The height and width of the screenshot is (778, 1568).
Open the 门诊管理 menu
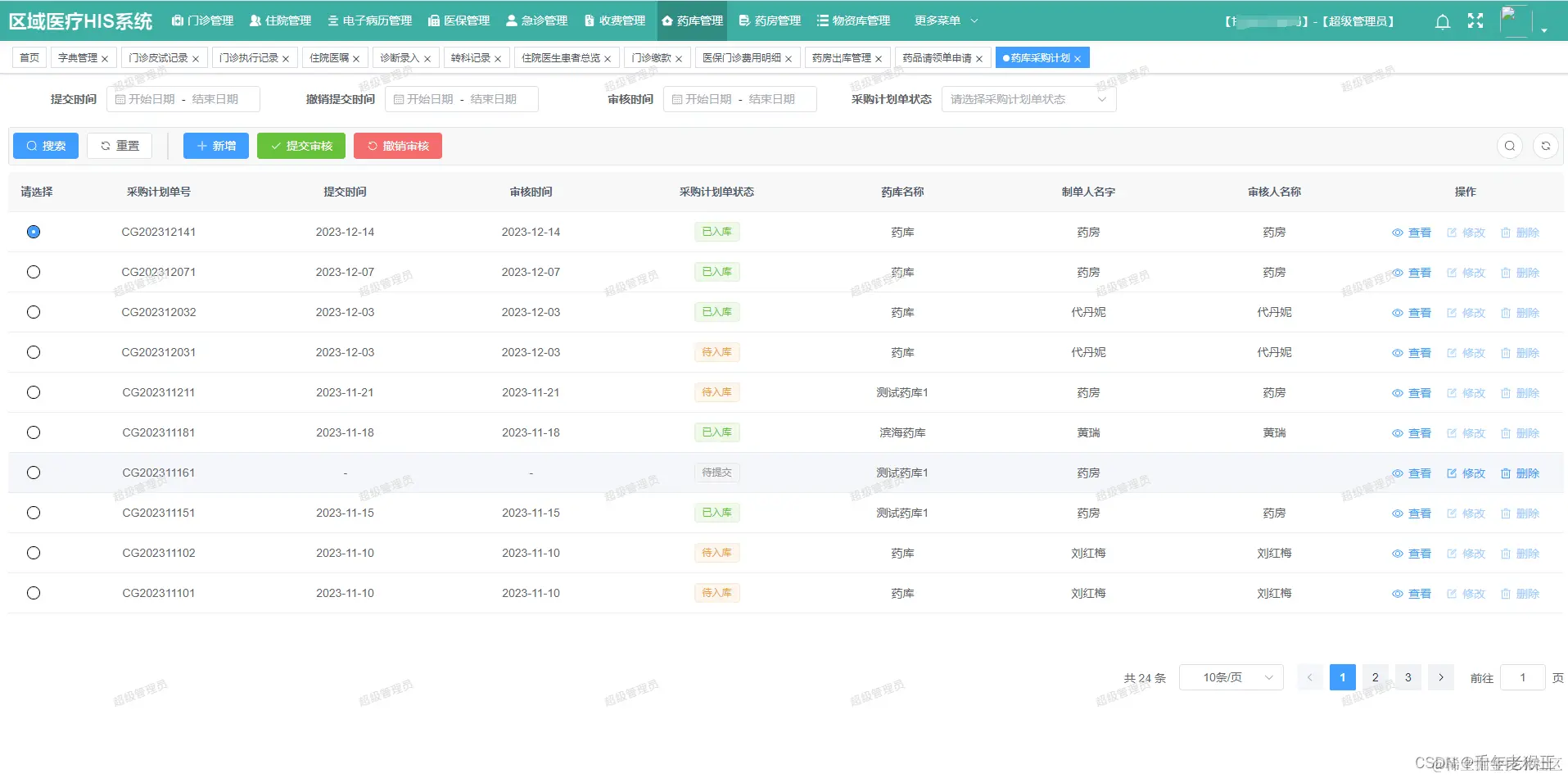(202, 20)
